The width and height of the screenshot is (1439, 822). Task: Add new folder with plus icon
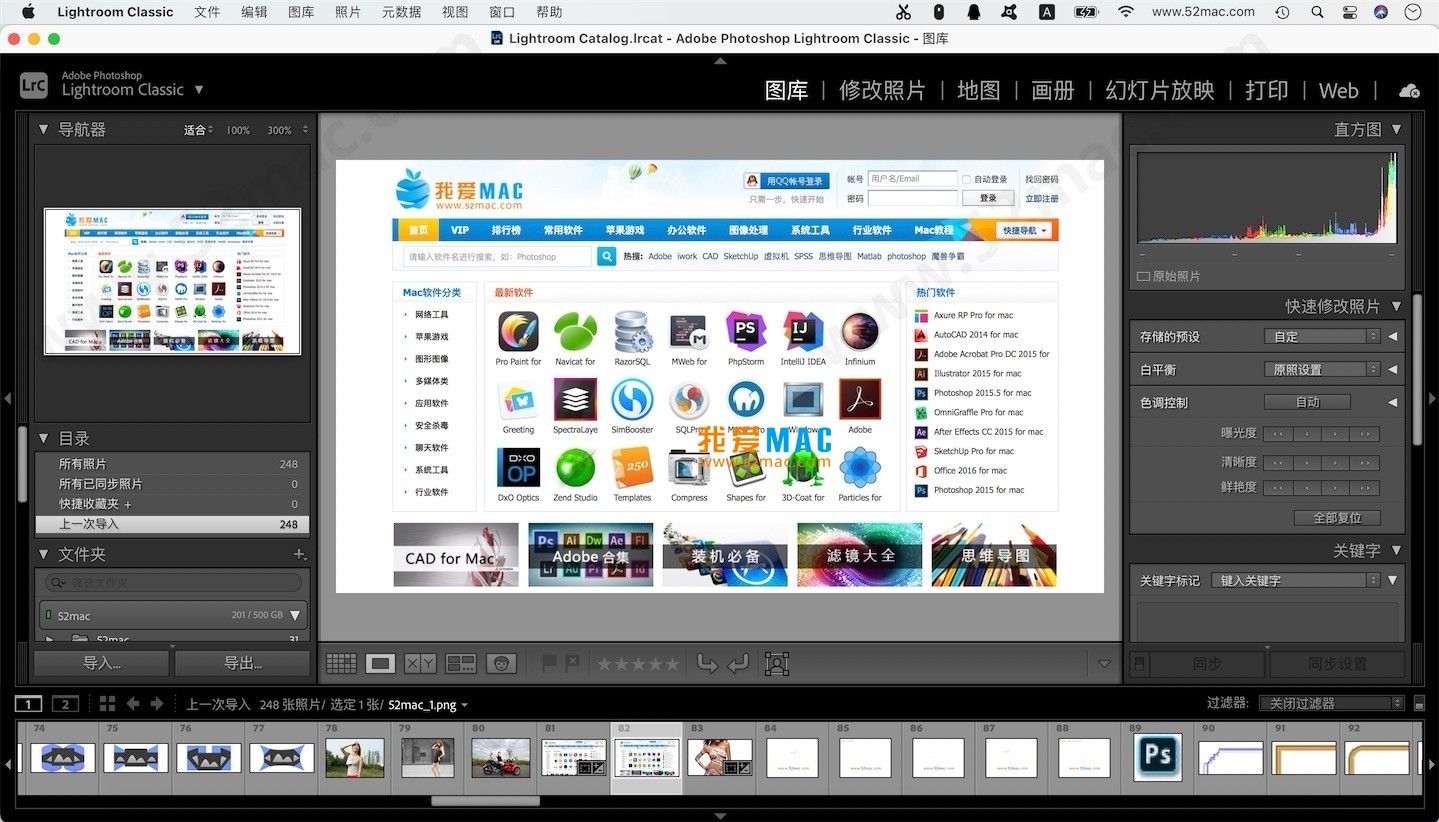pyautogui.click(x=299, y=554)
